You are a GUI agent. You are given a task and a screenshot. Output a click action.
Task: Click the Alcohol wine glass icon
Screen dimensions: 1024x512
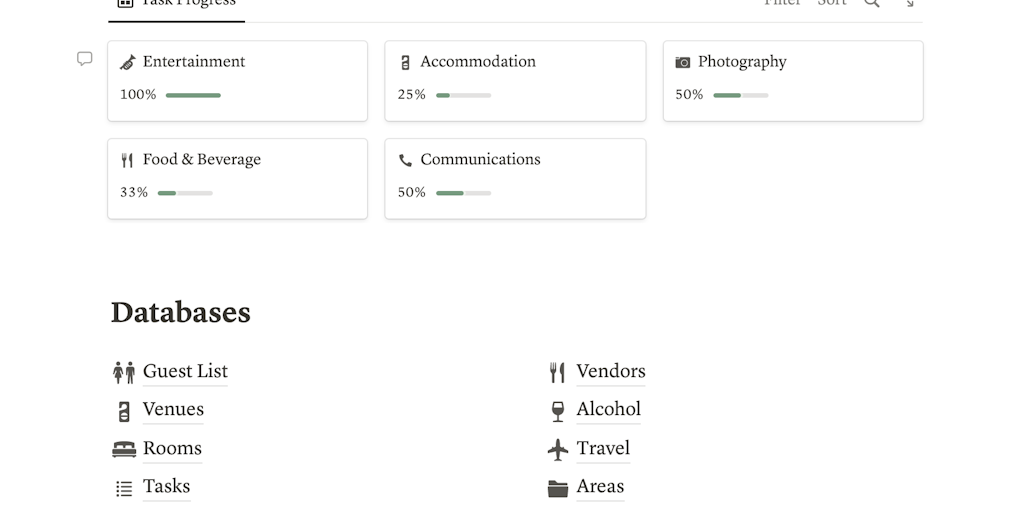(x=558, y=410)
